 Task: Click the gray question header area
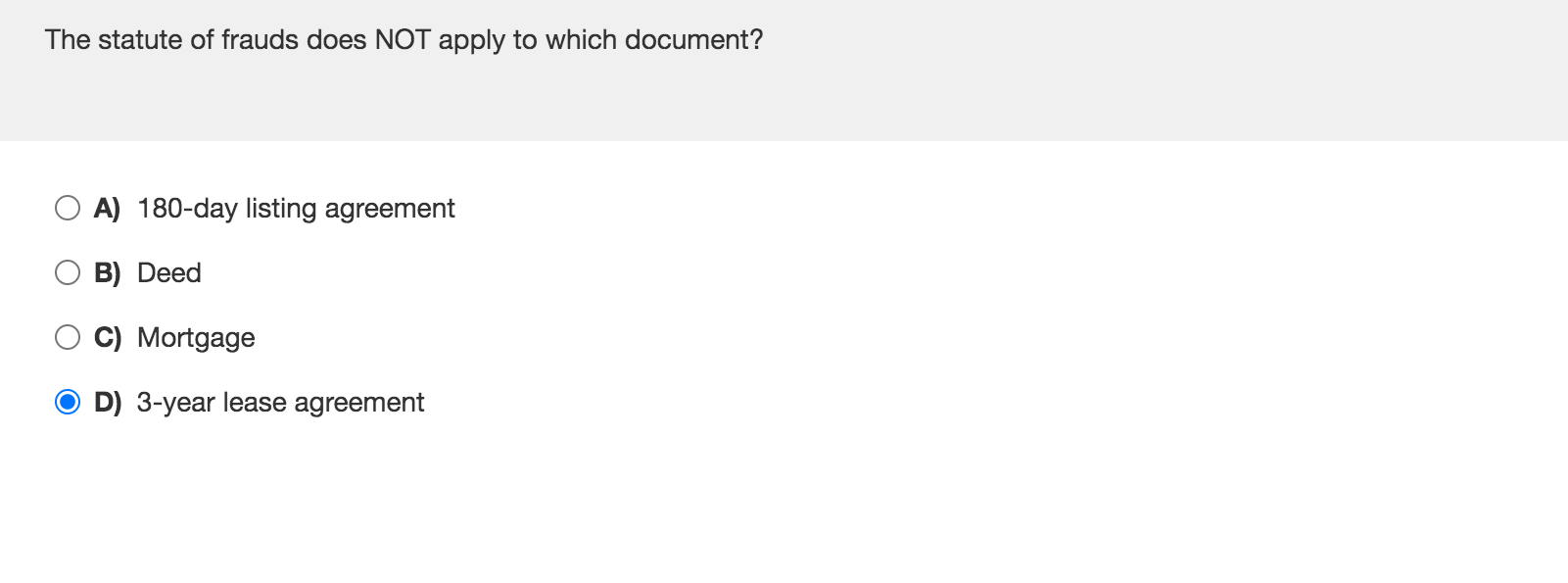[784, 69]
